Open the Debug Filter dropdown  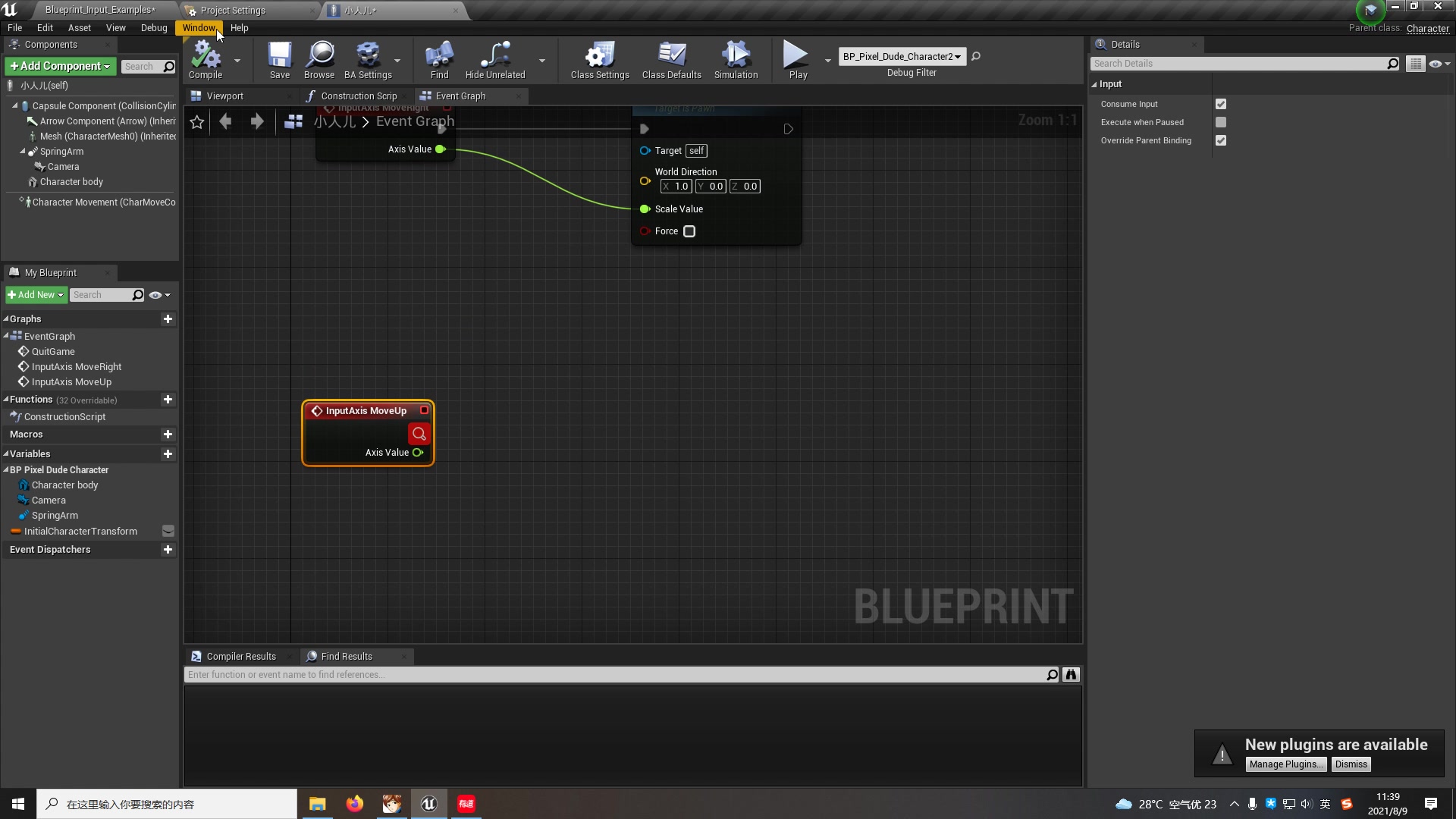(x=902, y=56)
